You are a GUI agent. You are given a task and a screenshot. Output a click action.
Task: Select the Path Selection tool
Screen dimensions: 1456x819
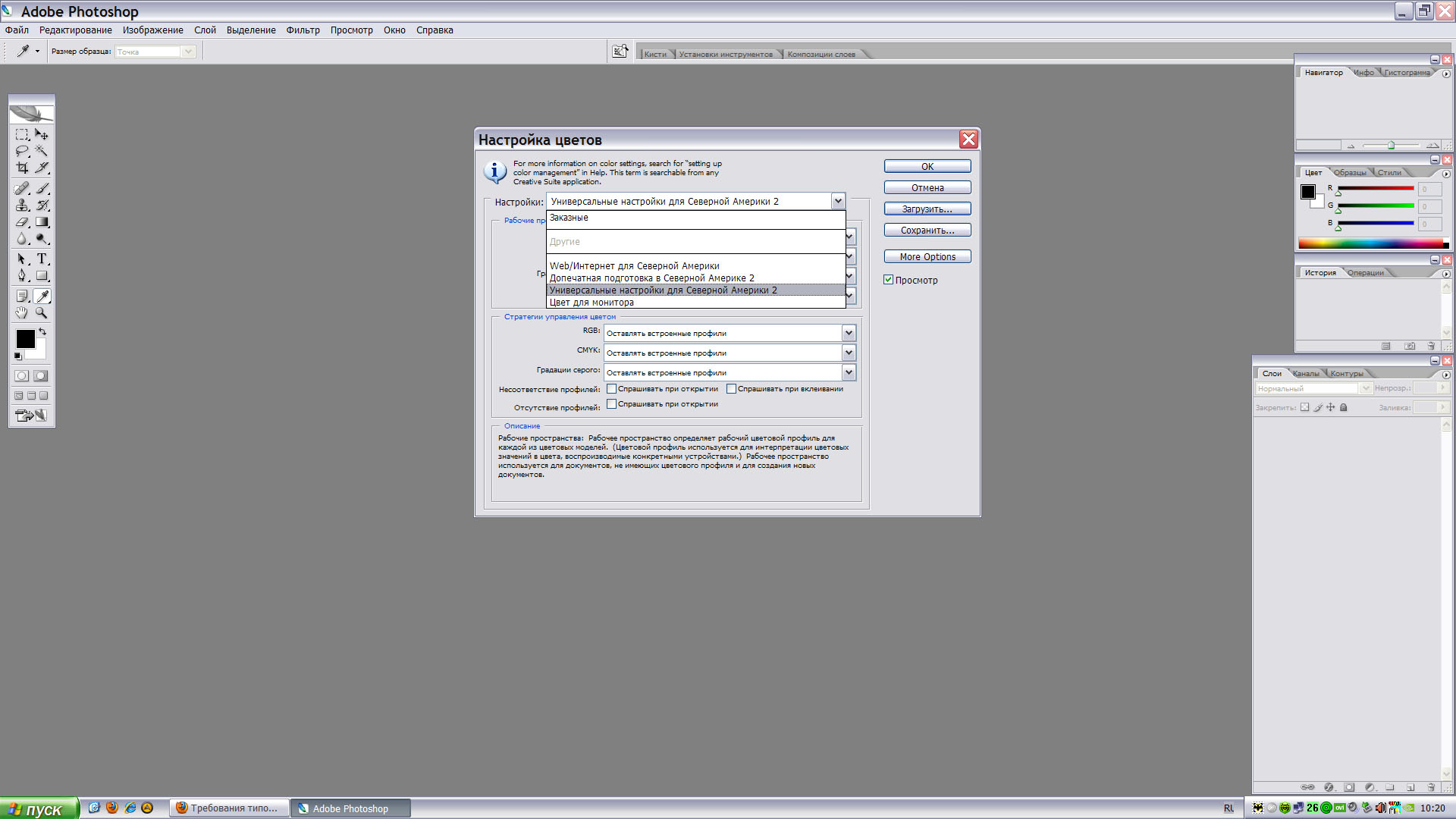22,259
